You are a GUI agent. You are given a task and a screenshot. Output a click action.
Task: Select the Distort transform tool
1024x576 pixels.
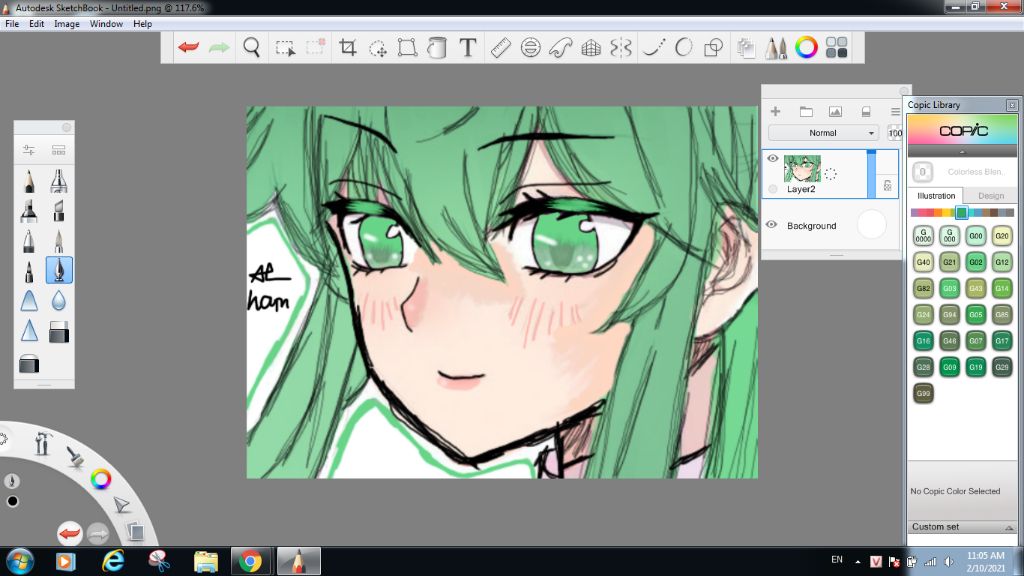[408, 47]
